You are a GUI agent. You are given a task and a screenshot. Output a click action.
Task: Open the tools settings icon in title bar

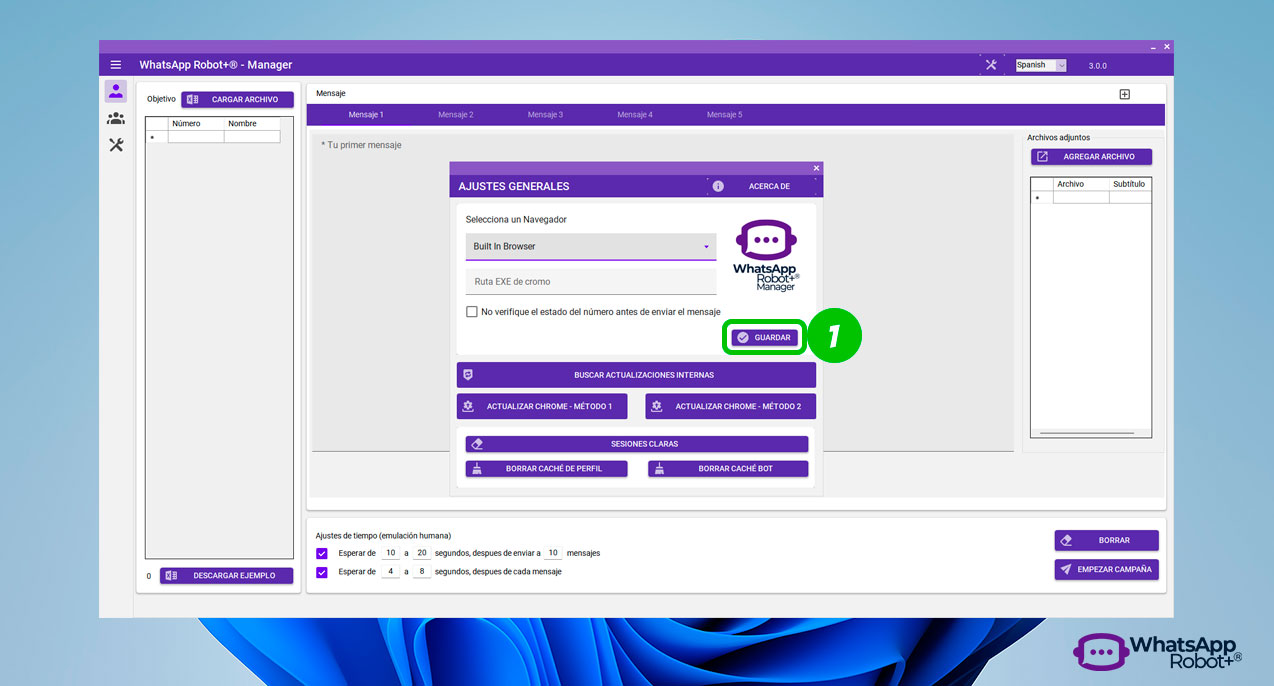[991, 65]
